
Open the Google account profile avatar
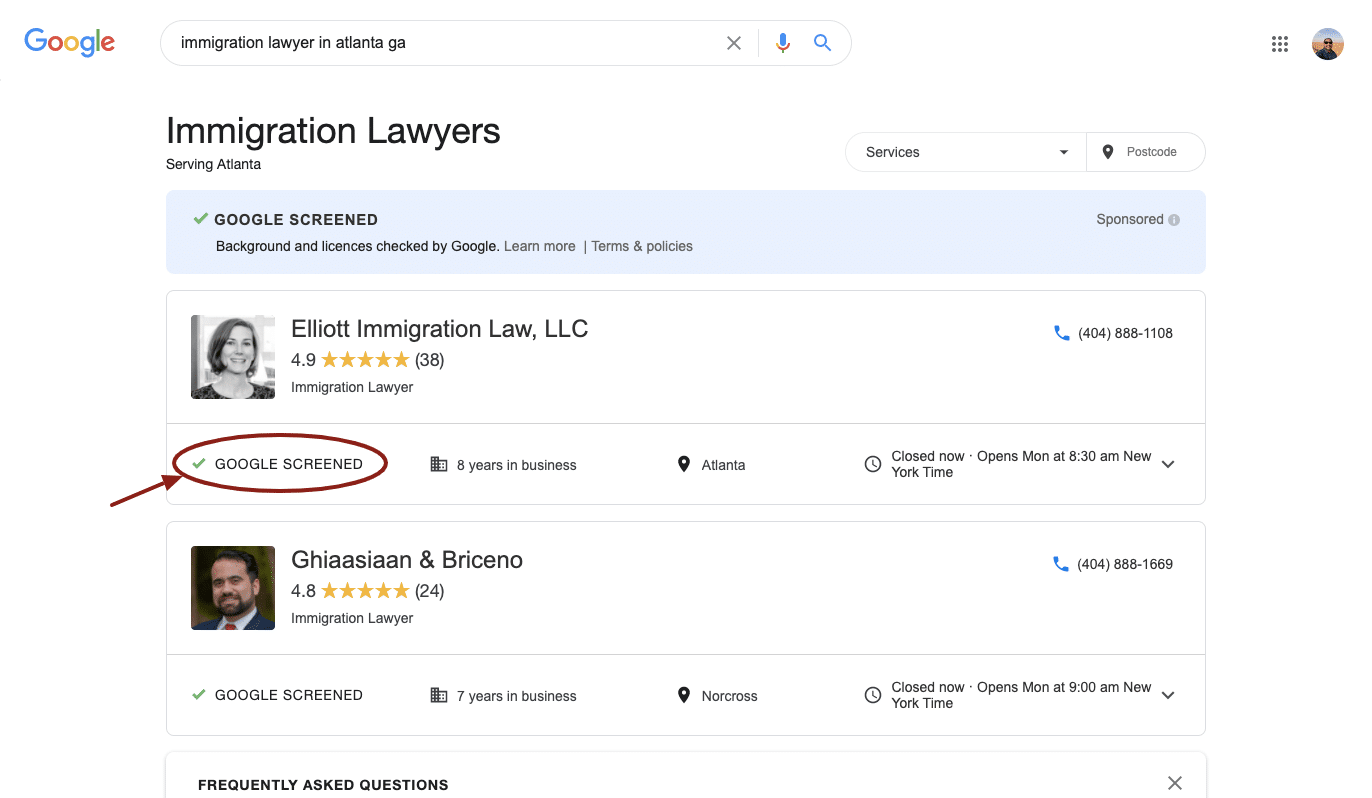(x=1327, y=44)
